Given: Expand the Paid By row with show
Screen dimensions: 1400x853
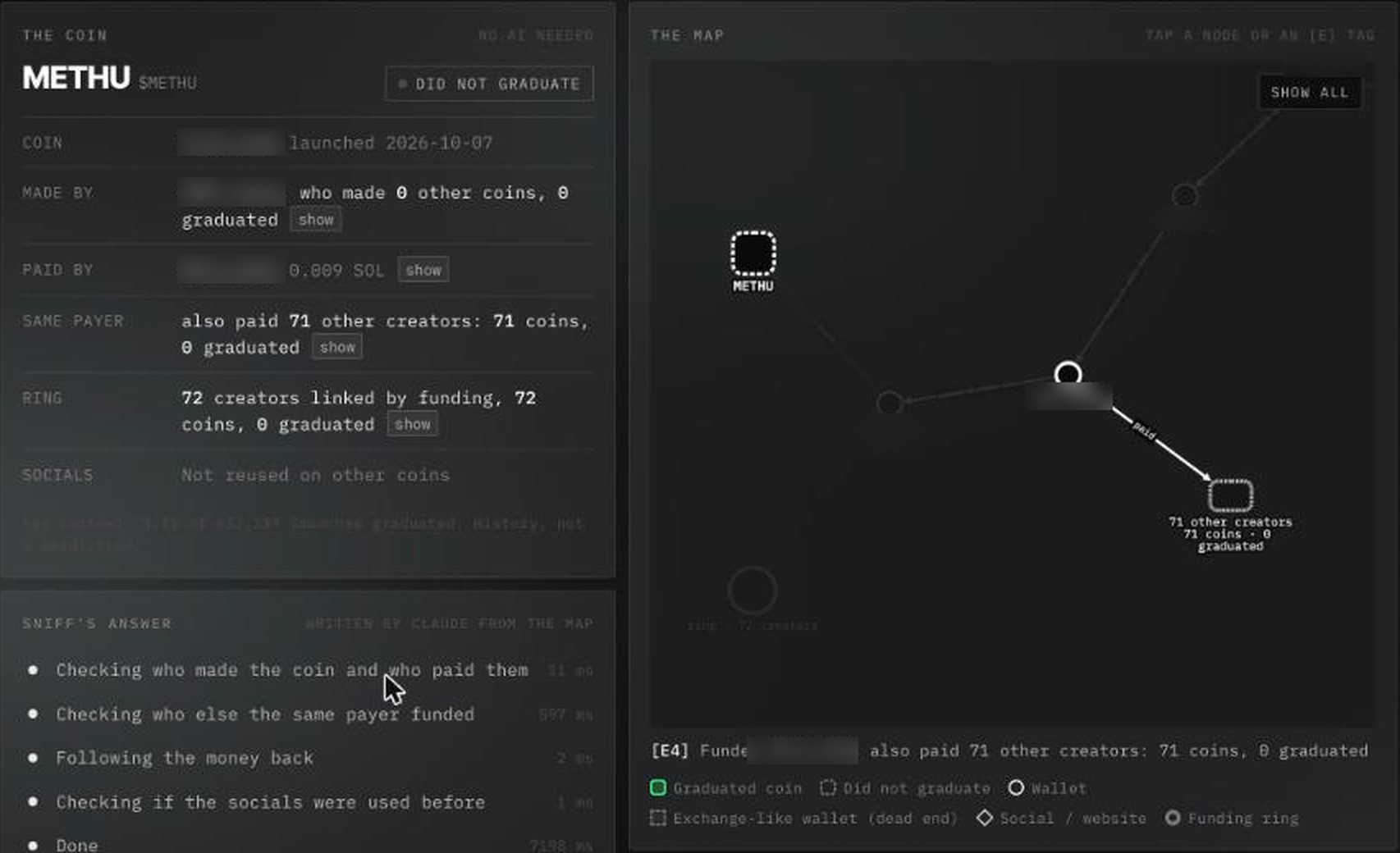Looking at the screenshot, I should (423, 270).
